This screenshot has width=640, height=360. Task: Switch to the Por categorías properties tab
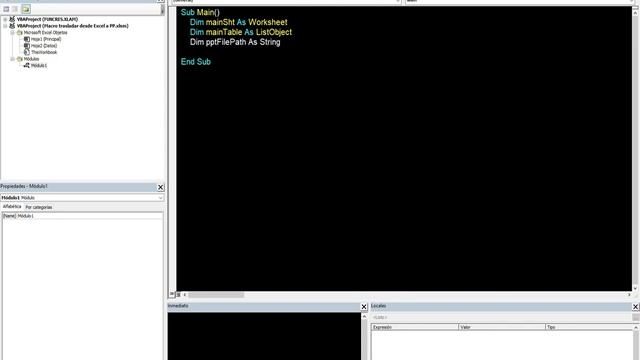(39, 207)
